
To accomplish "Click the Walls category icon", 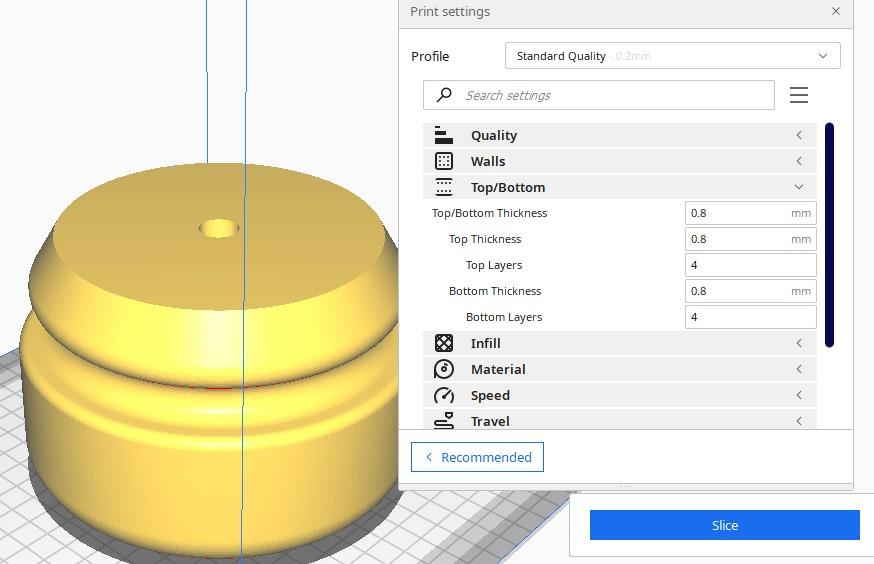I will pyautogui.click(x=444, y=162).
